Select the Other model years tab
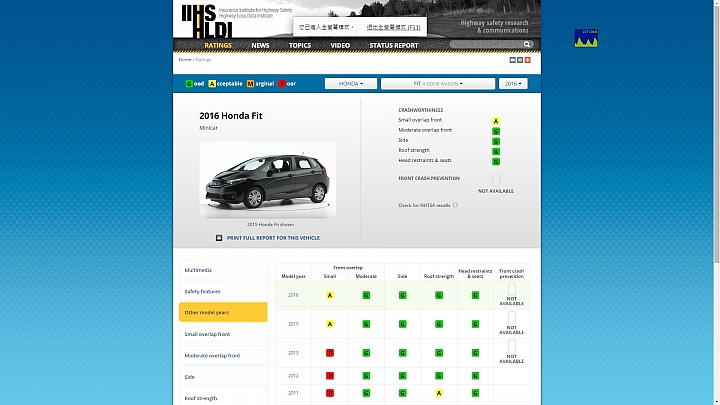 click(x=223, y=312)
